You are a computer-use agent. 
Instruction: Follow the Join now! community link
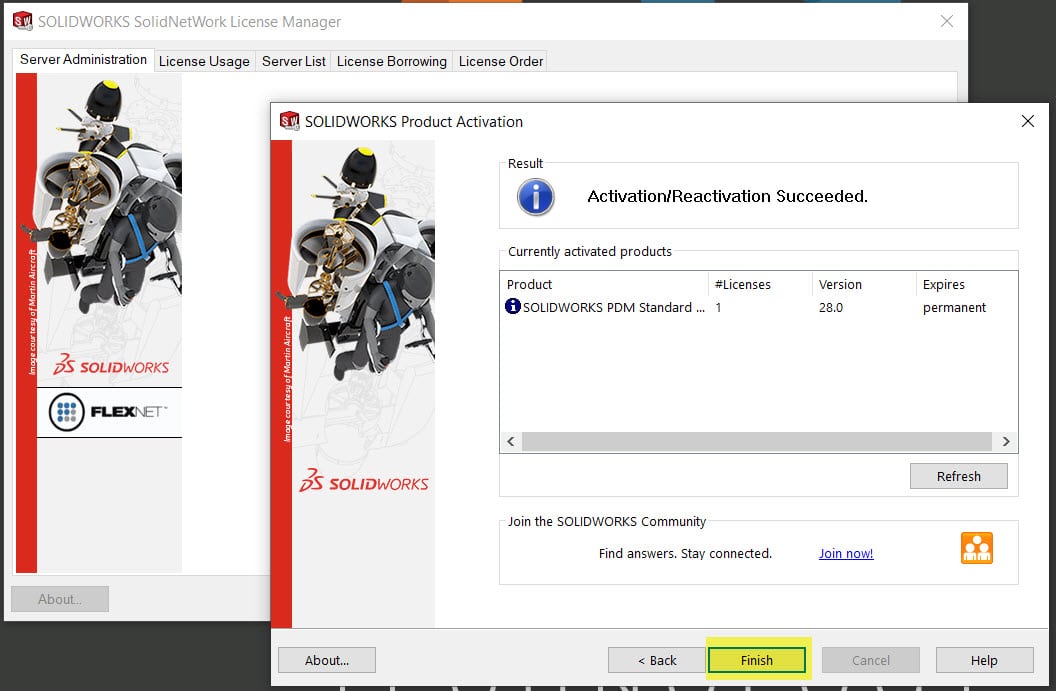(x=846, y=554)
